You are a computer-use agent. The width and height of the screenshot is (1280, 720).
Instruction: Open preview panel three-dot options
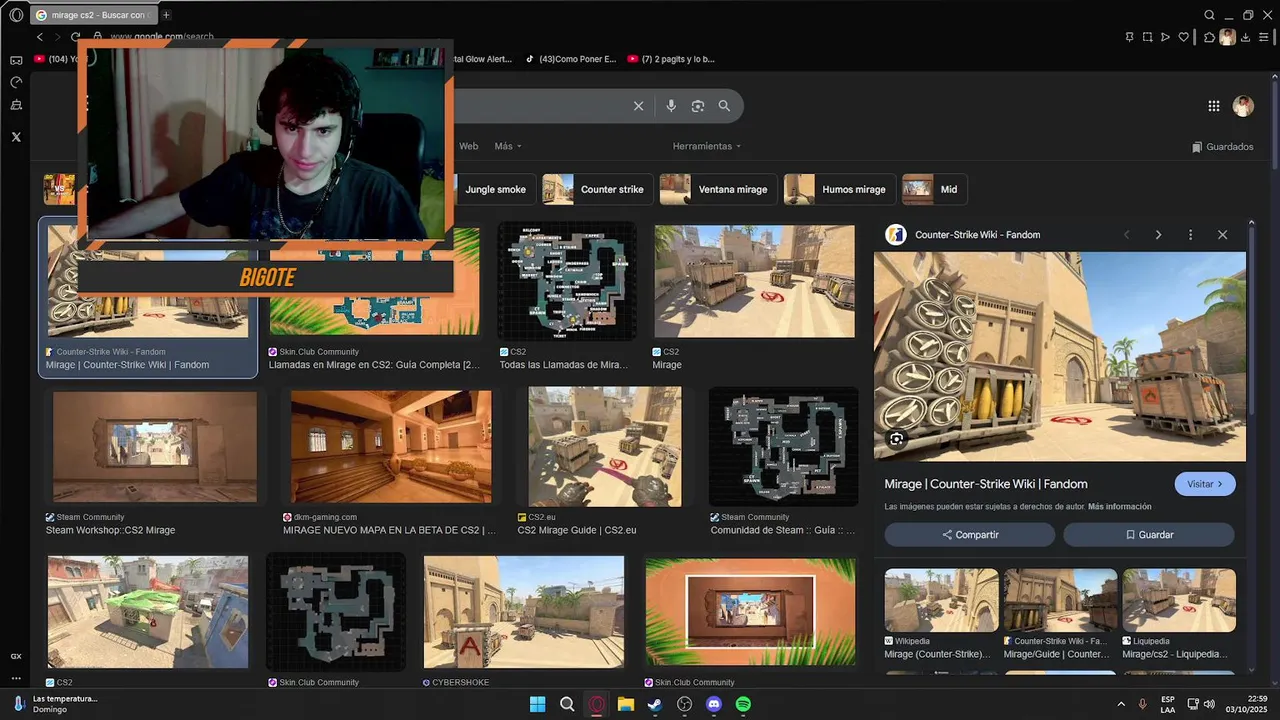click(1190, 235)
